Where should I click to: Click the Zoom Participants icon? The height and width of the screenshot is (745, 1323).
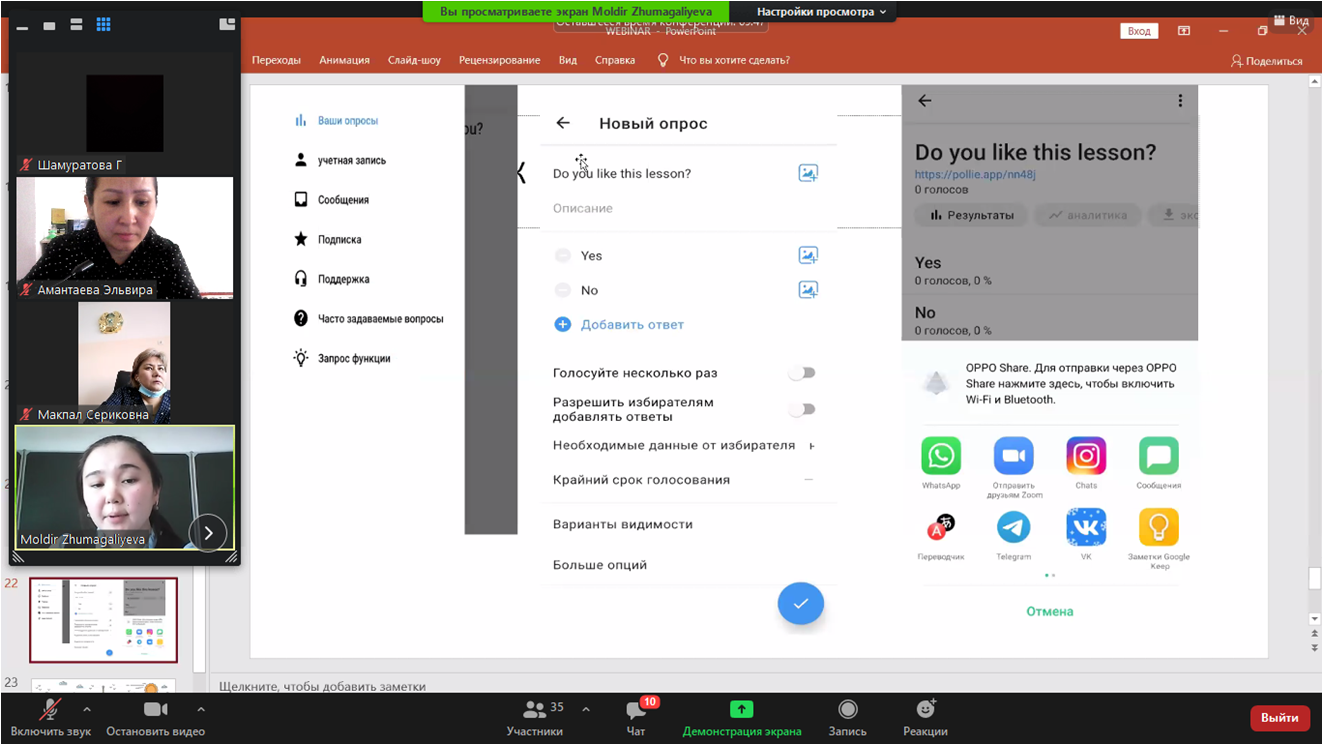tap(535, 710)
